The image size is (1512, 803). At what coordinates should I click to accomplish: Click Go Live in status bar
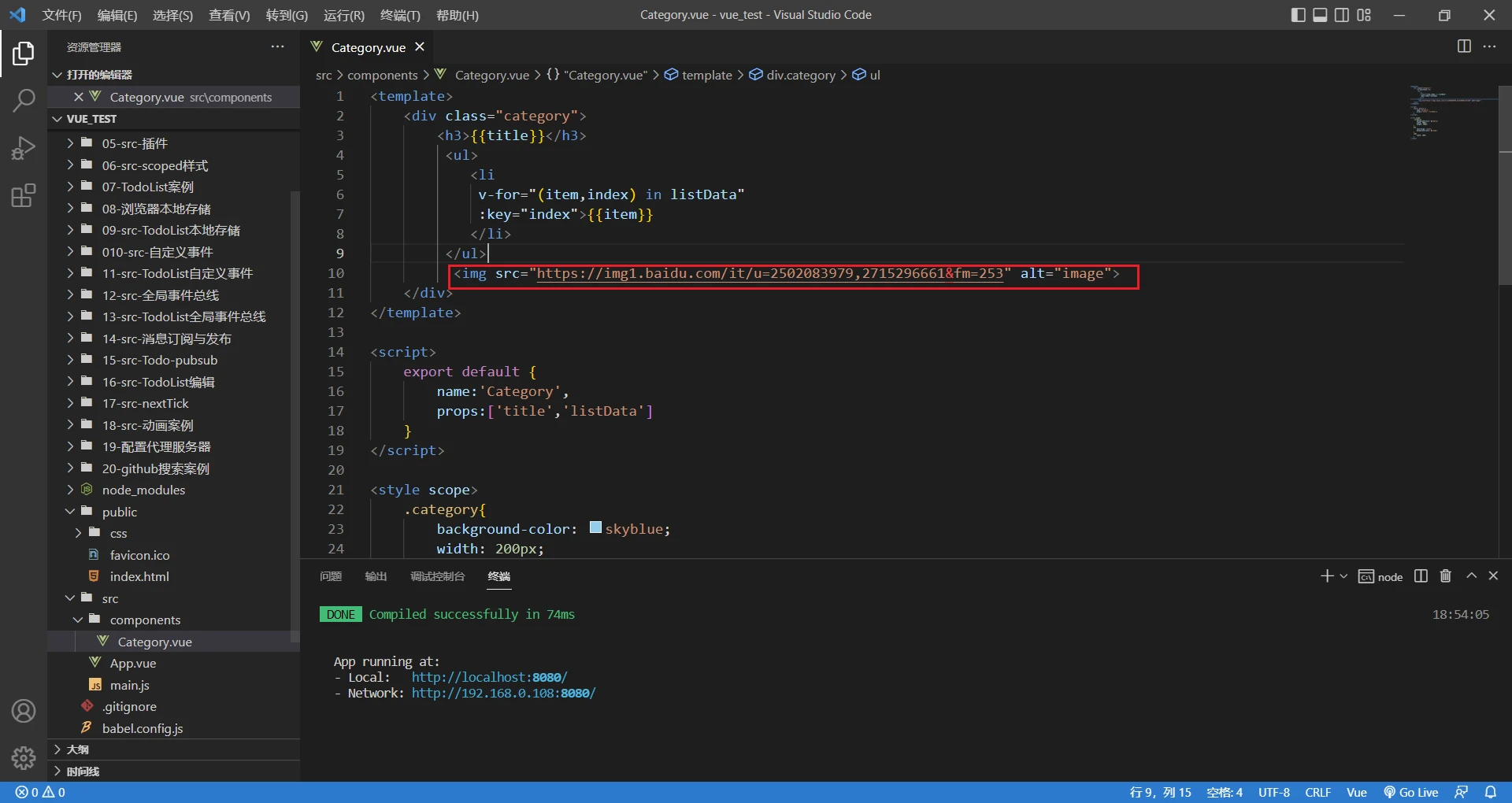pyautogui.click(x=1411, y=792)
